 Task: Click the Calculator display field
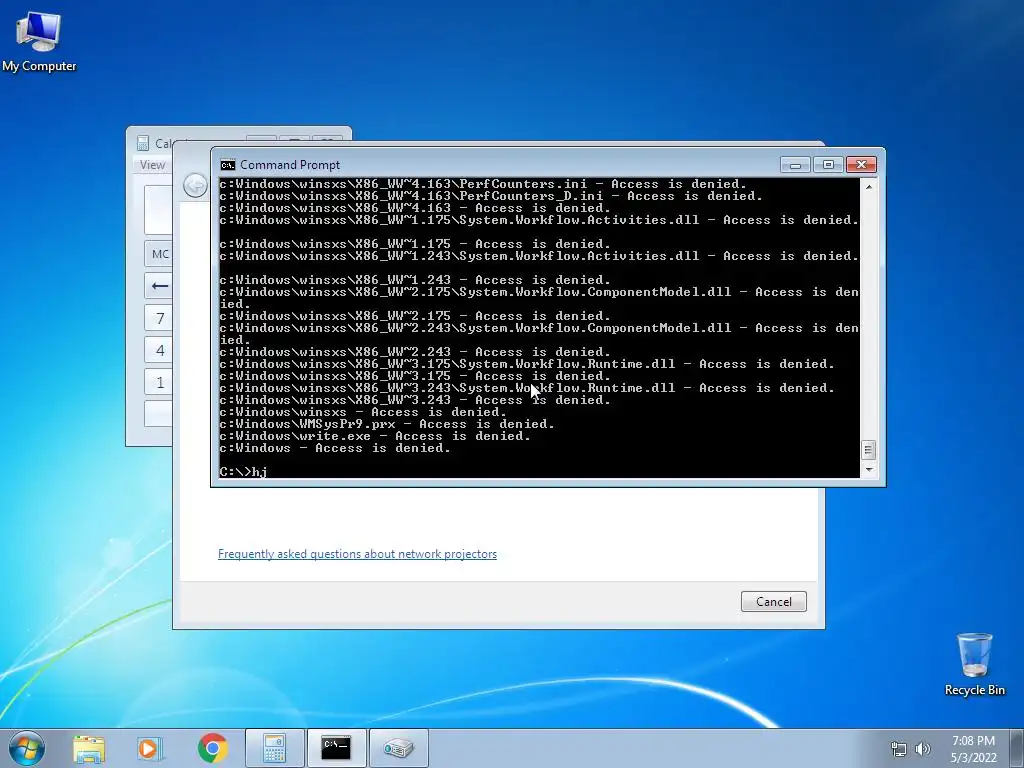pos(159,210)
